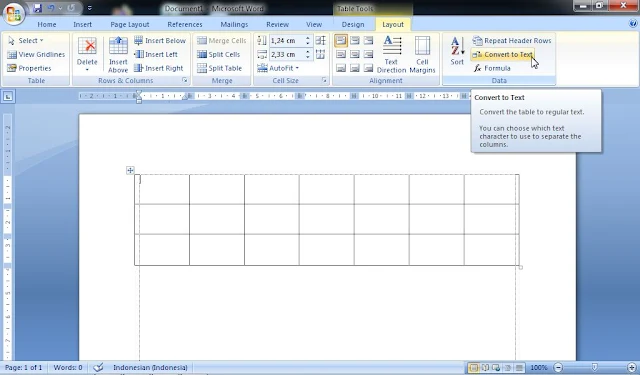Select Align Center
This screenshot has height=375, width=640.
[355, 54]
